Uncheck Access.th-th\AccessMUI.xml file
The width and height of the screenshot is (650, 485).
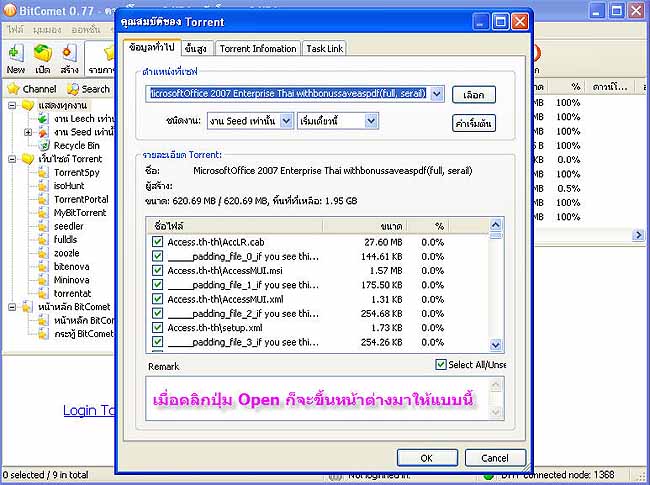(158, 299)
